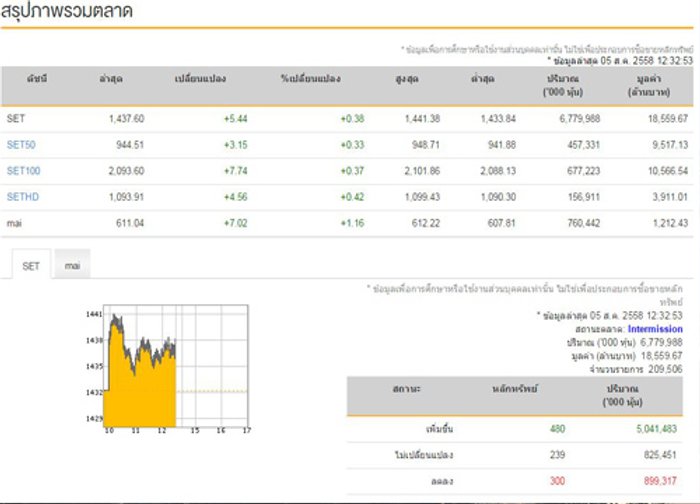This screenshot has height=504, width=700.
Task: Select SET100 percent change +0.37
Action: (x=352, y=171)
